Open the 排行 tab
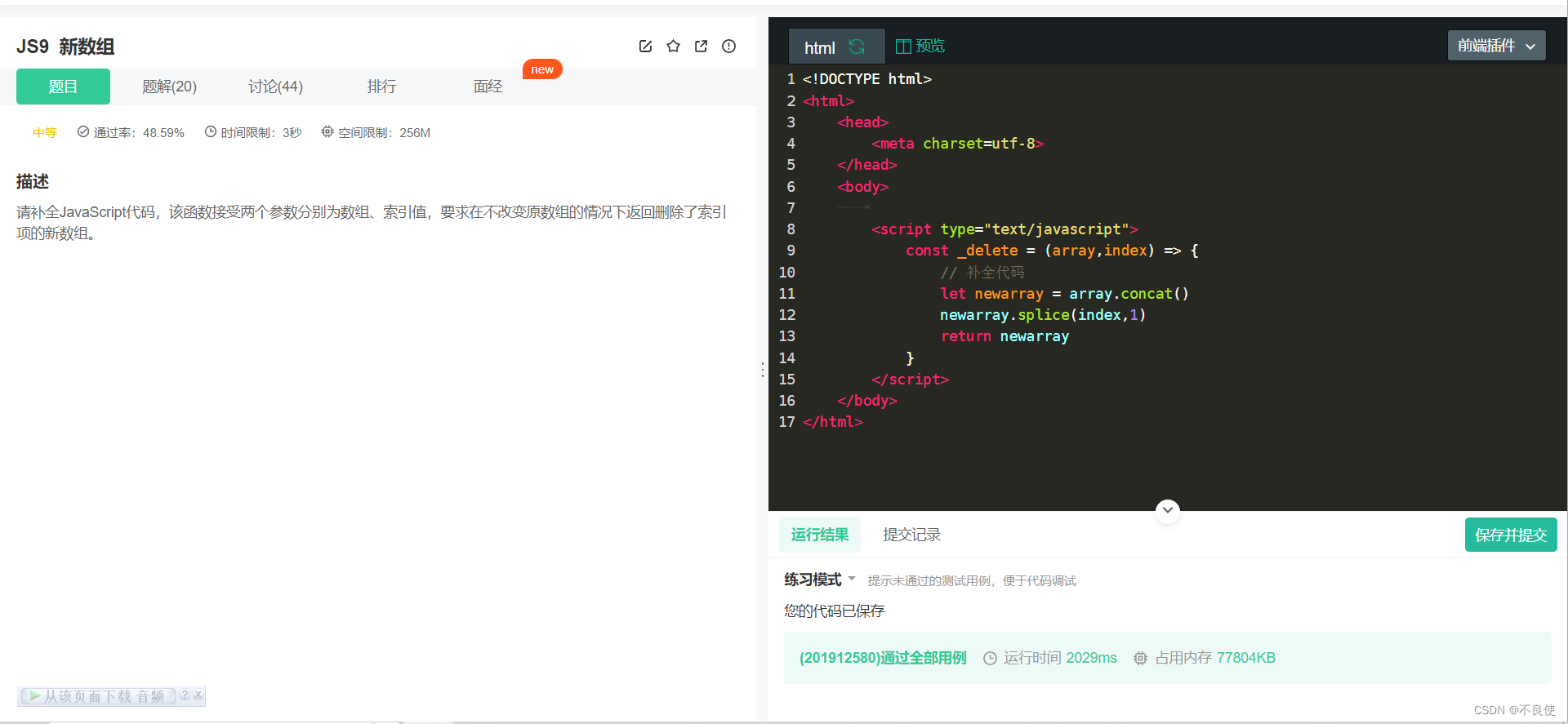Image resolution: width=1568 pixels, height=724 pixels. point(381,87)
